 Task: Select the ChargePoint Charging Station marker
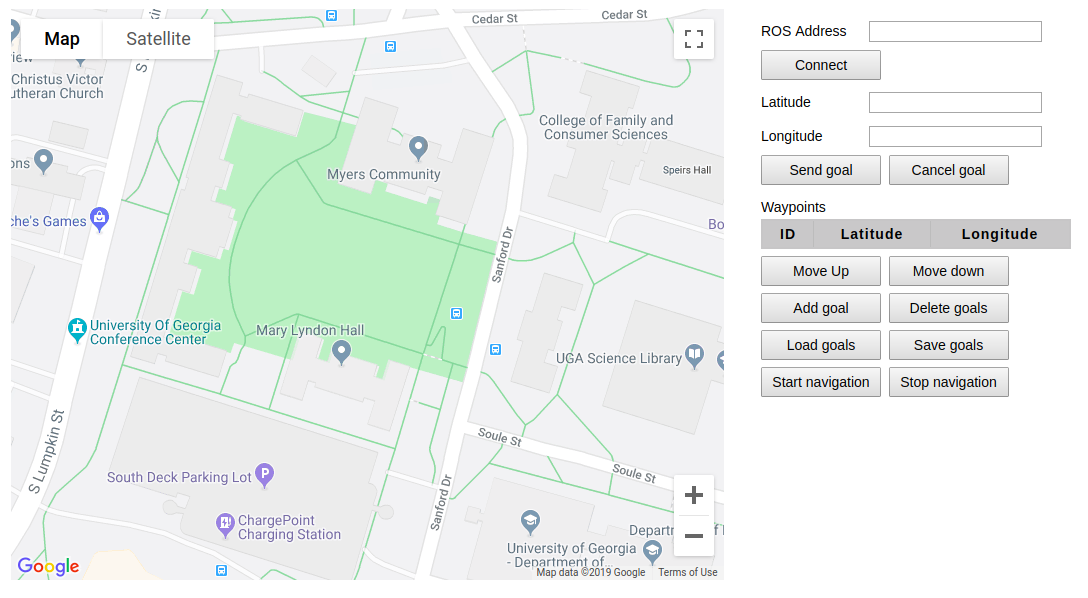[x=225, y=525]
